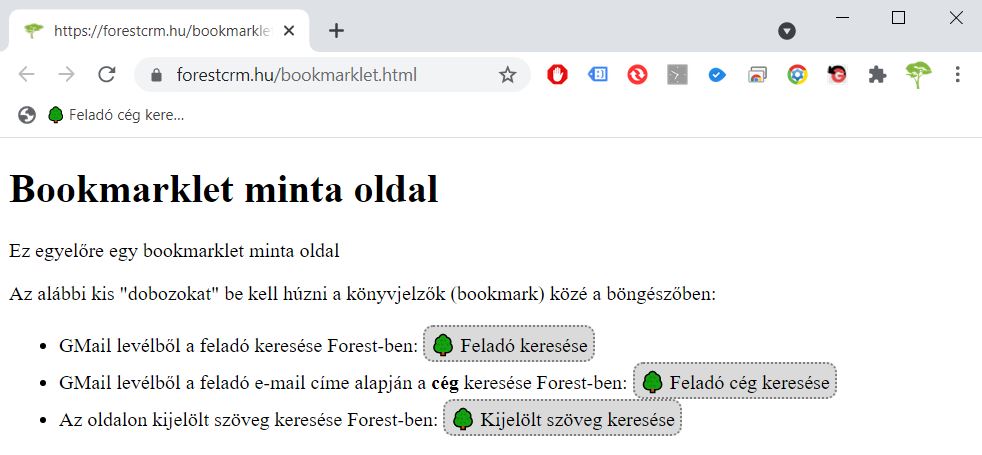Open the blue checkmark extension
Viewport: 982px width, 455px height.
pyautogui.click(x=717, y=75)
